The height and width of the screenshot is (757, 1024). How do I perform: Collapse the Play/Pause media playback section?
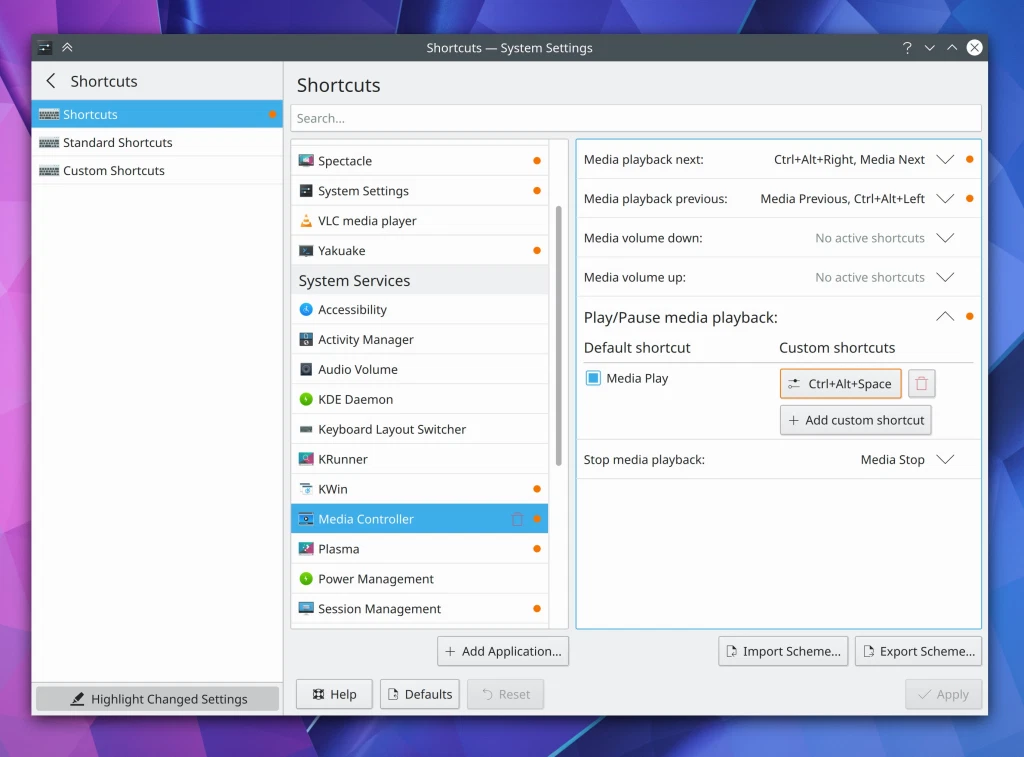click(x=942, y=316)
